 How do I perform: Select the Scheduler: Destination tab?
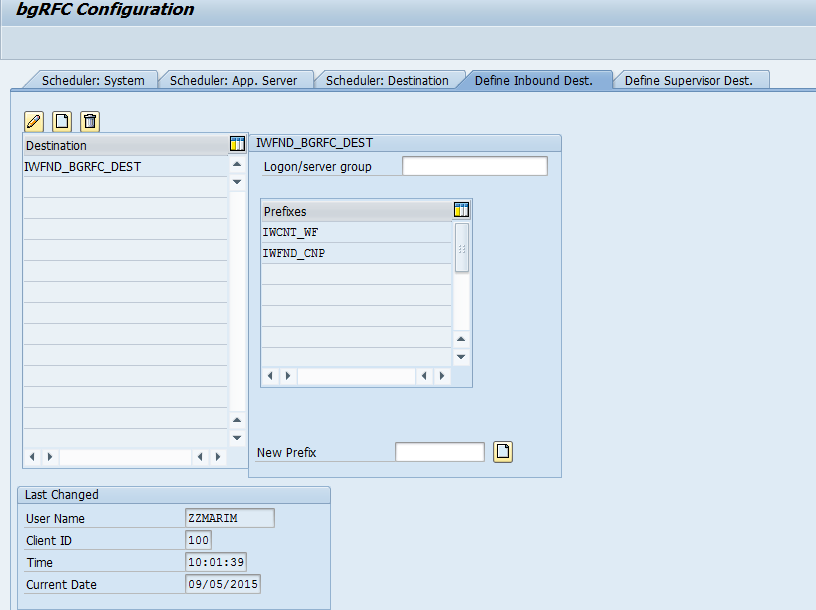coord(387,80)
